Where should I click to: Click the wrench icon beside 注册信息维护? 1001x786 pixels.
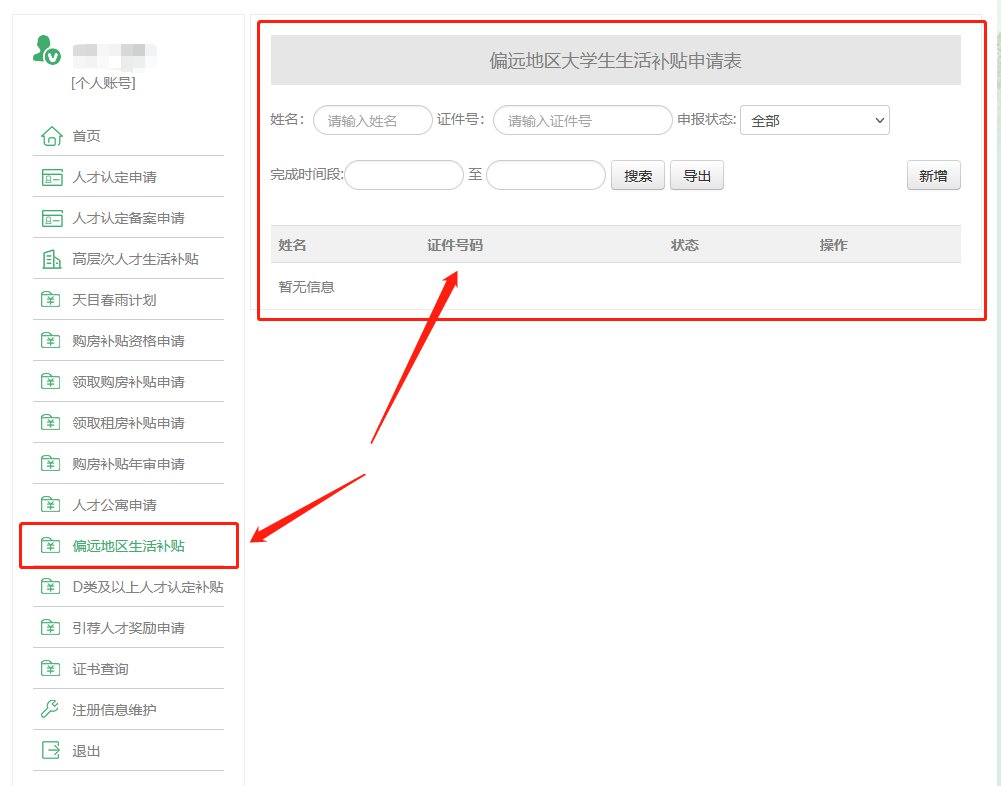tap(51, 710)
